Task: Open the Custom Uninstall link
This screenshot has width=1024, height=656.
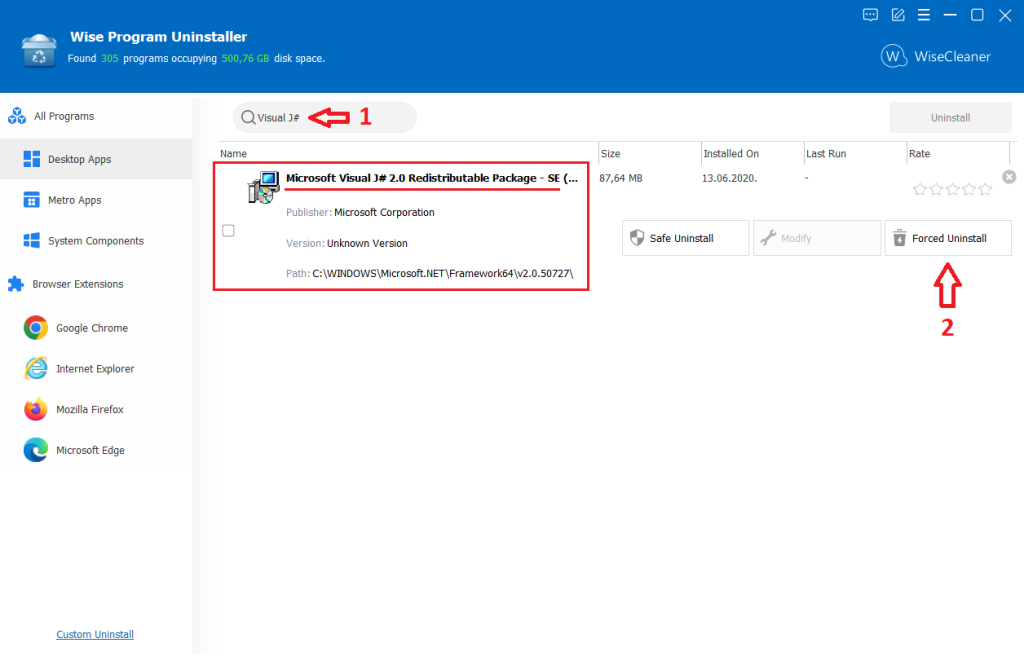Action: [x=95, y=634]
